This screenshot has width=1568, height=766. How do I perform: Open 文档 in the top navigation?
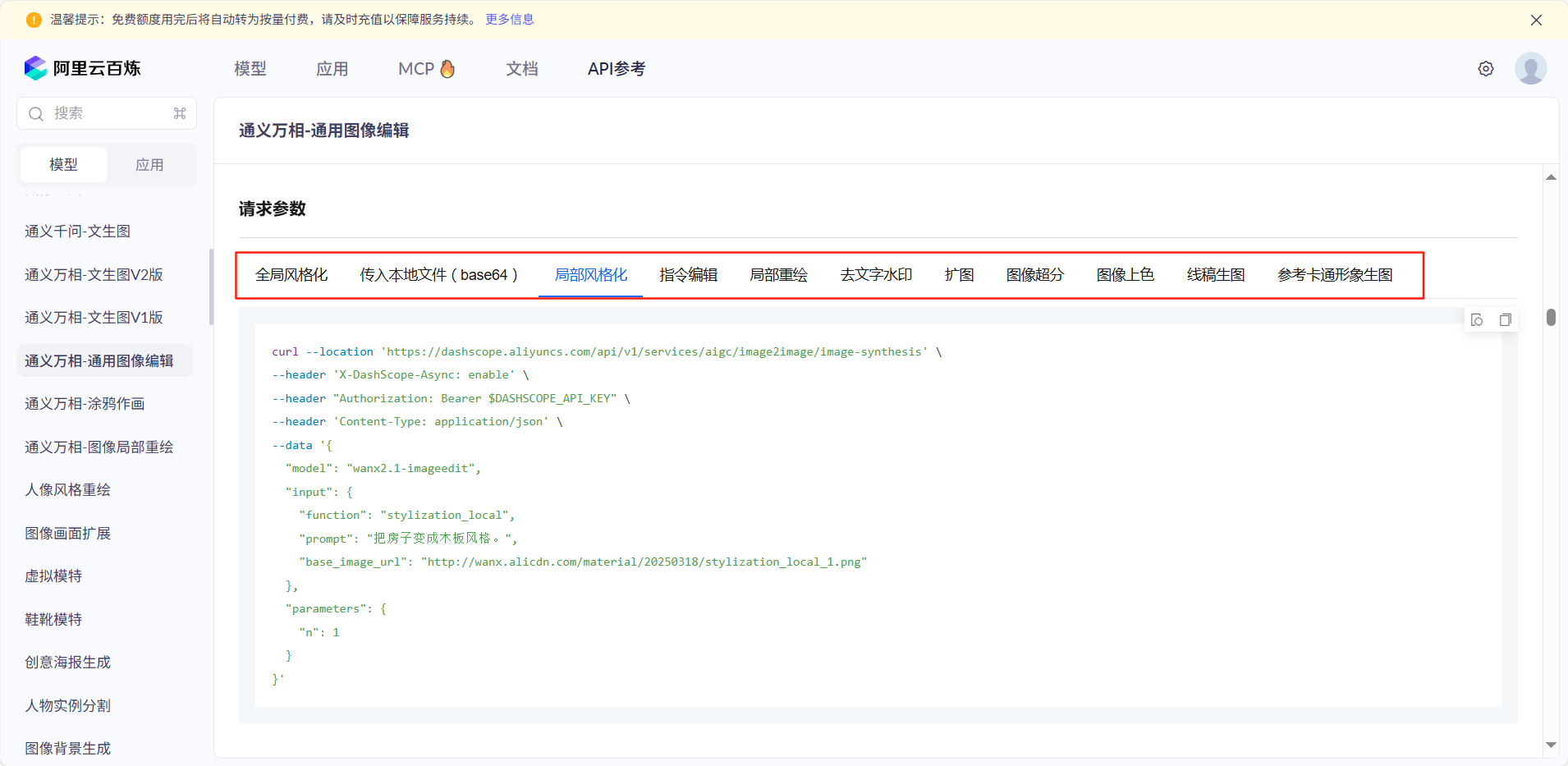click(522, 69)
